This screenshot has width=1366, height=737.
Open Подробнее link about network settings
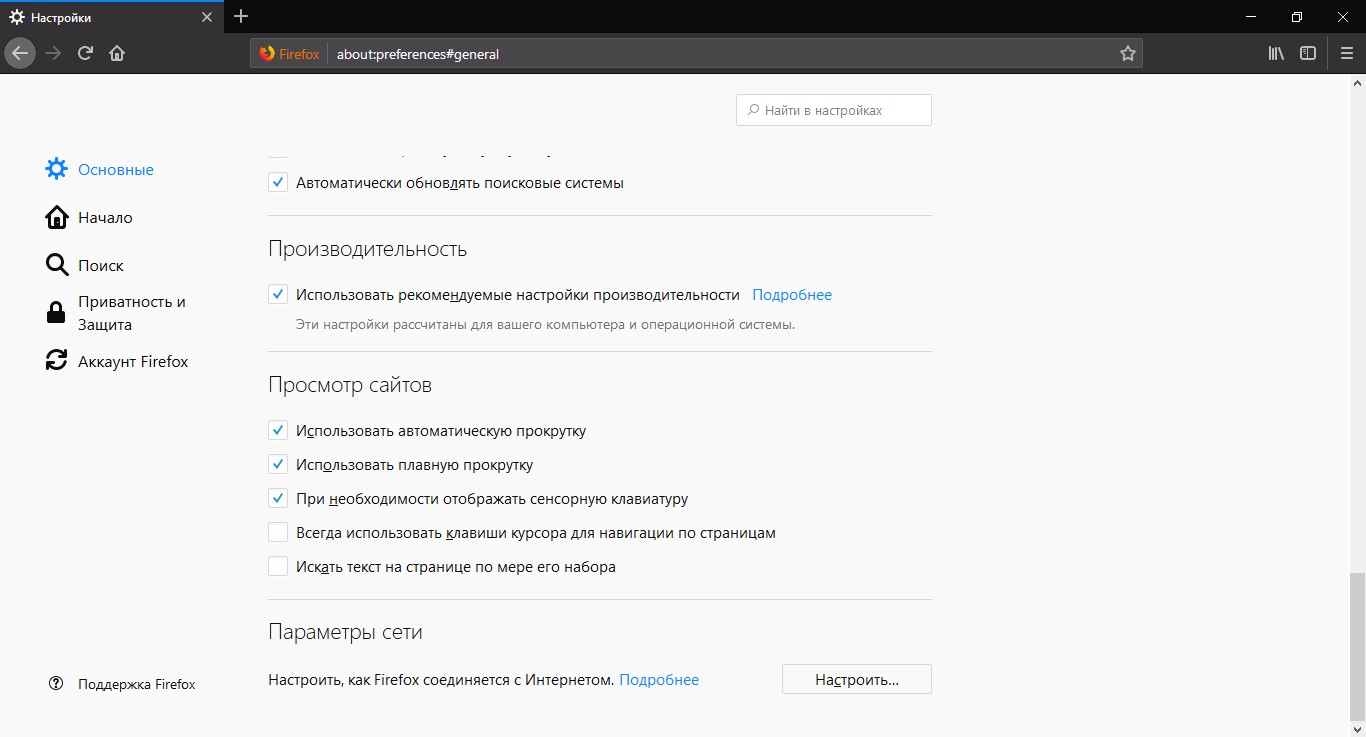point(659,680)
